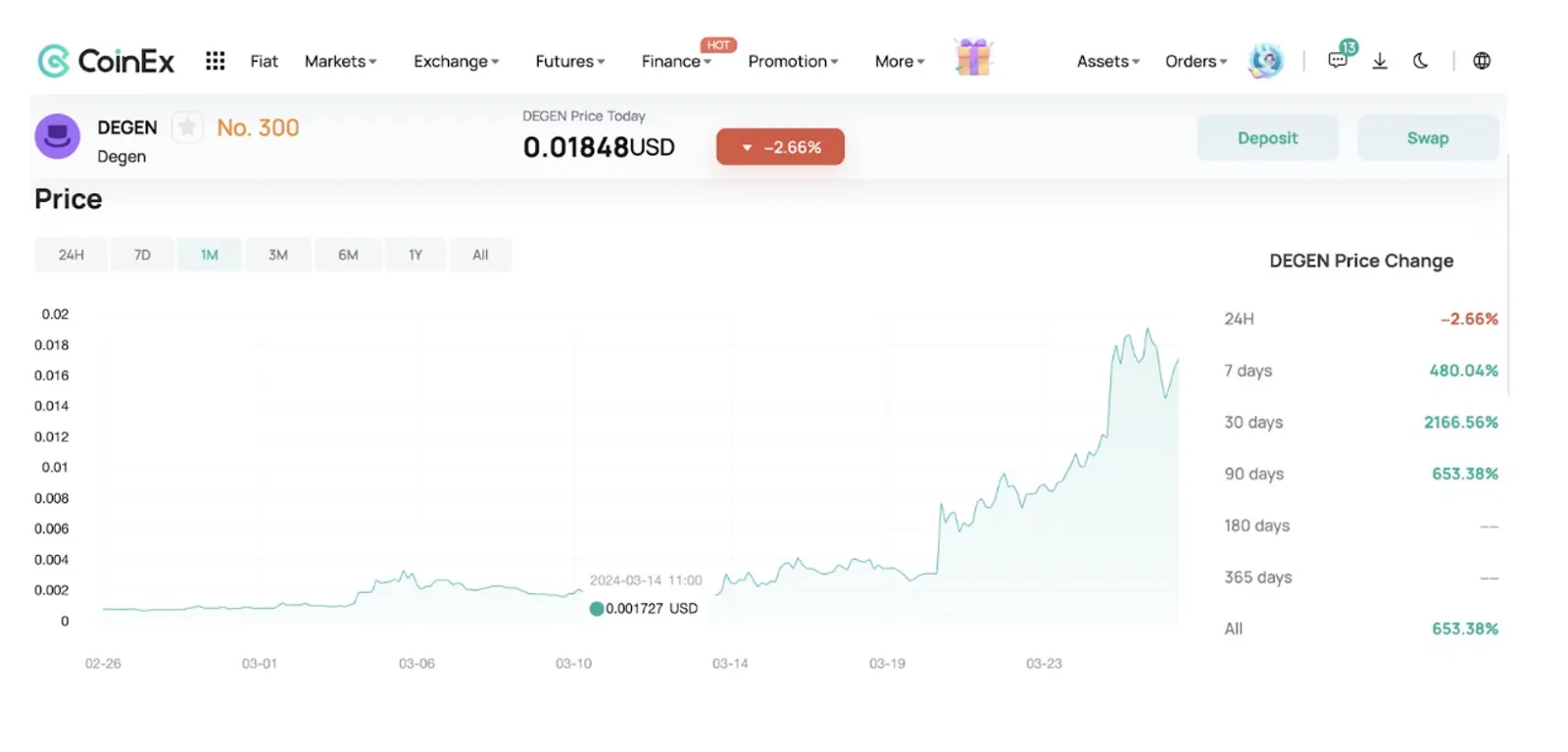Screen dimensions: 1568x752
Task: Expand the Exchange dropdown
Action: (456, 61)
